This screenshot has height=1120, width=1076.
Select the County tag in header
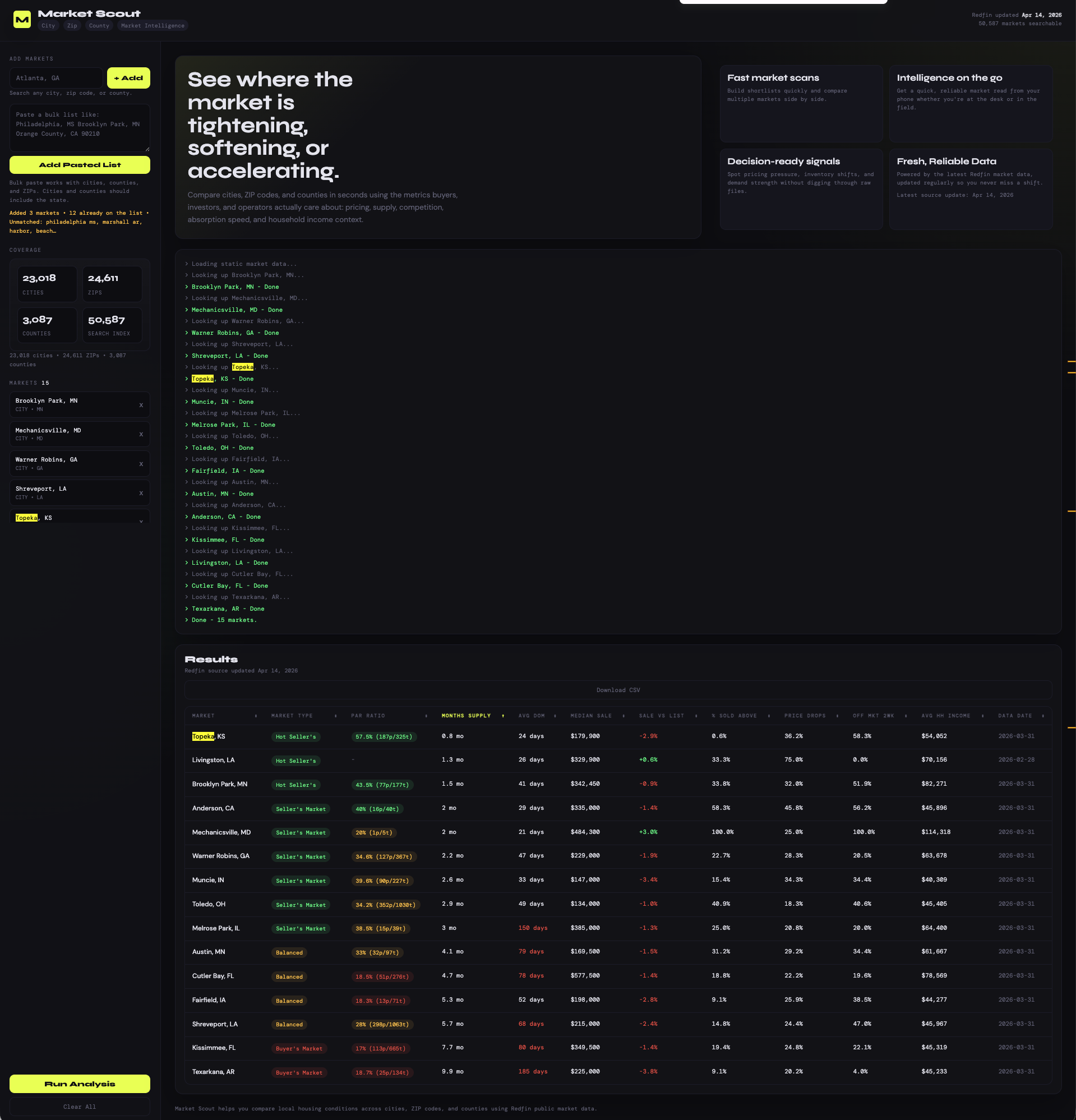[99, 26]
